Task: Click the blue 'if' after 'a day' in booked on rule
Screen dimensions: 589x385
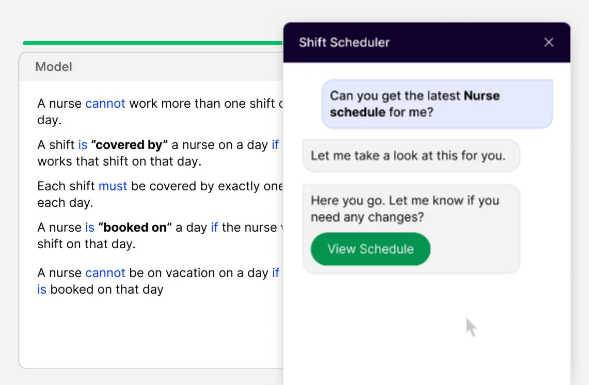Action: click(x=214, y=227)
